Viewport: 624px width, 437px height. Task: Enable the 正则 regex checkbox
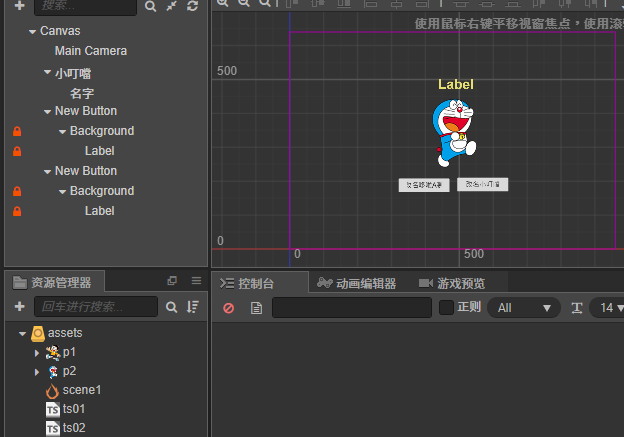click(x=446, y=307)
